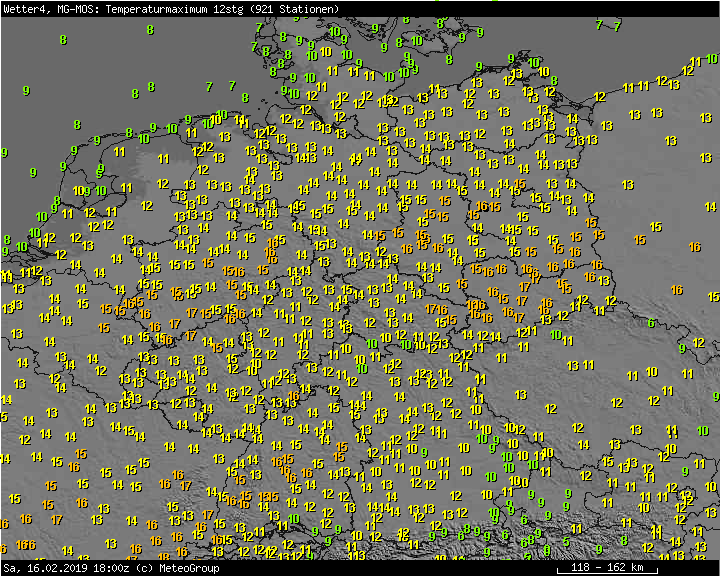
Task: Select the isolated green 6 station in eastern mountains
Action: click(651, 323)
